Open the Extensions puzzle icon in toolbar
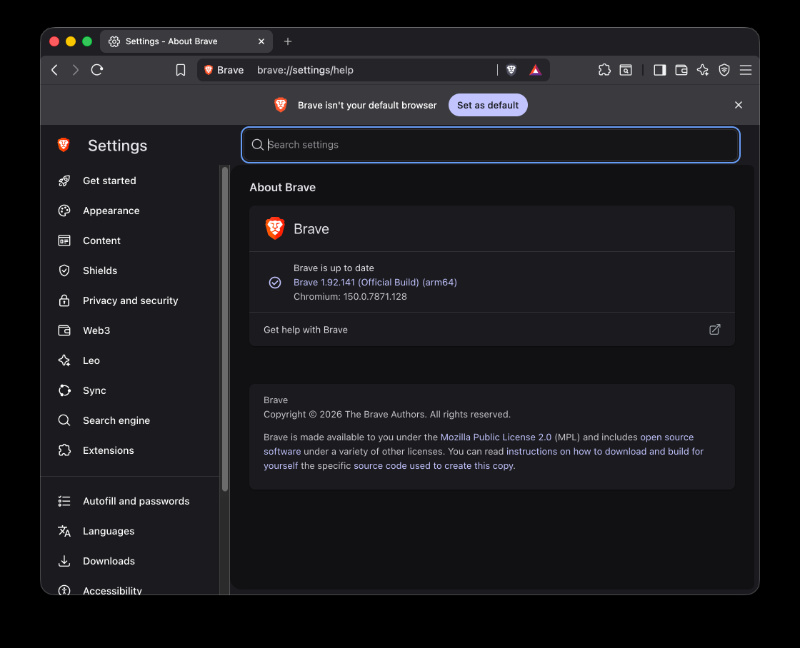This screenshot has width=800, height=648. (604, 70)
